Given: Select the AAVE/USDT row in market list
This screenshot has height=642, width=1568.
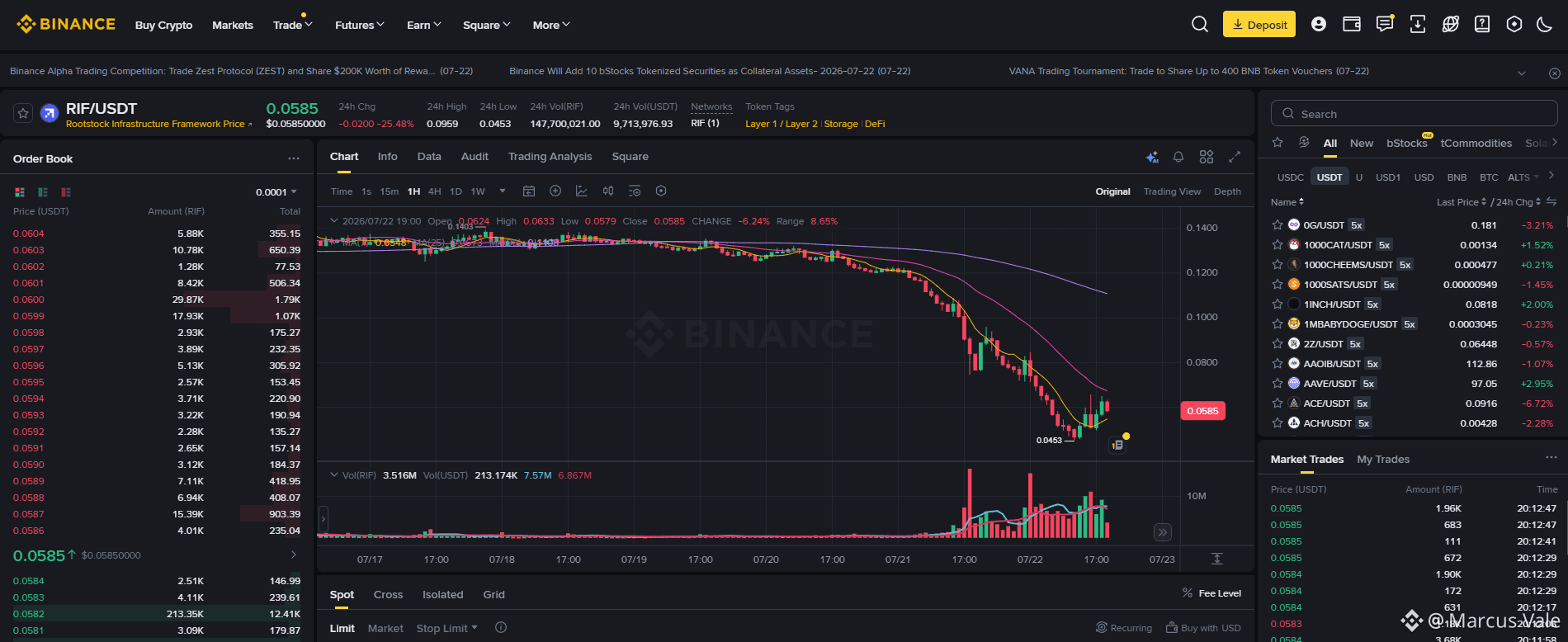Looking at the screenshot, I should (x=1413, y=384).
